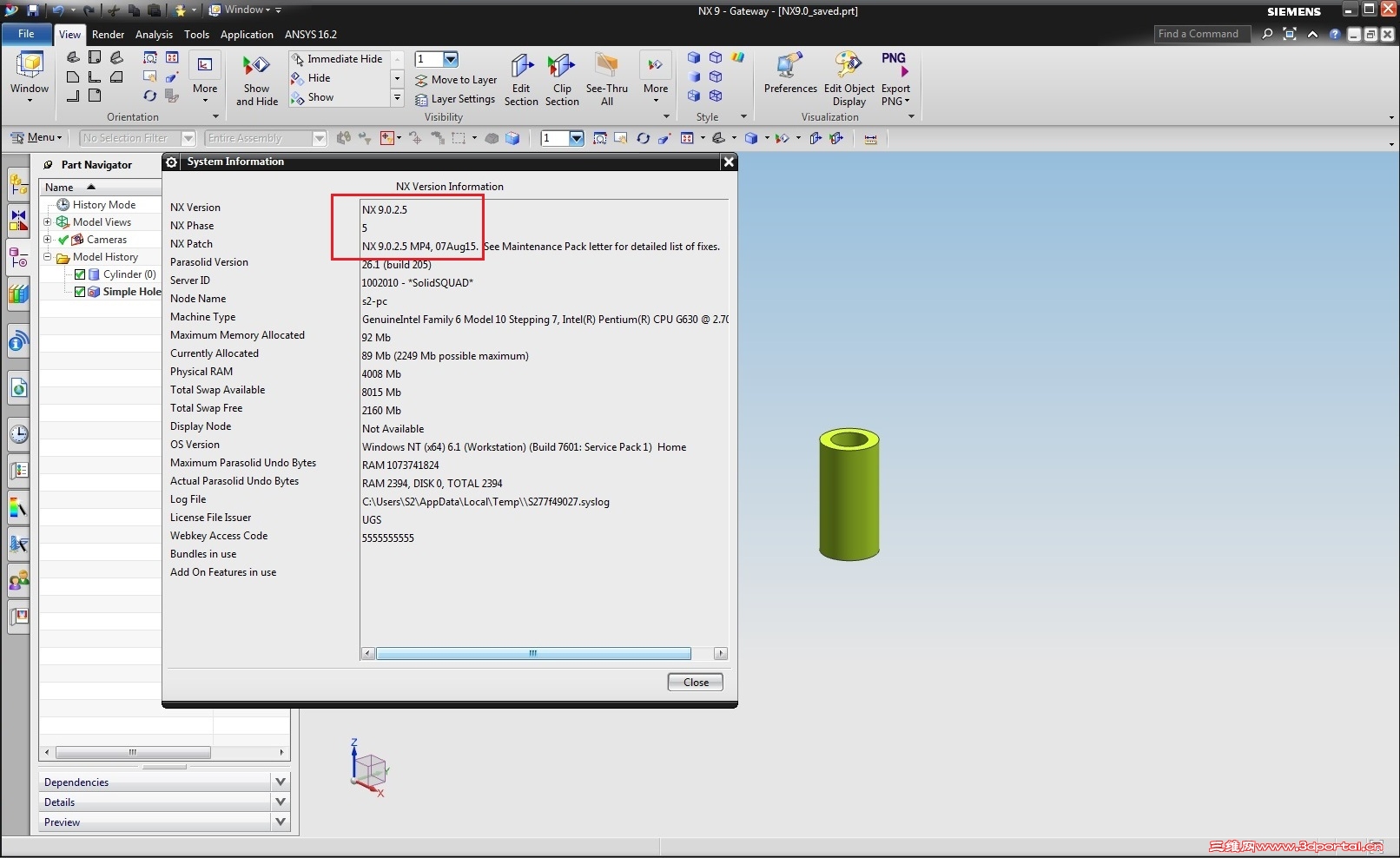Select the Part Navigator sidebar tab icon
1400x858 pixels.
point(18,257)
